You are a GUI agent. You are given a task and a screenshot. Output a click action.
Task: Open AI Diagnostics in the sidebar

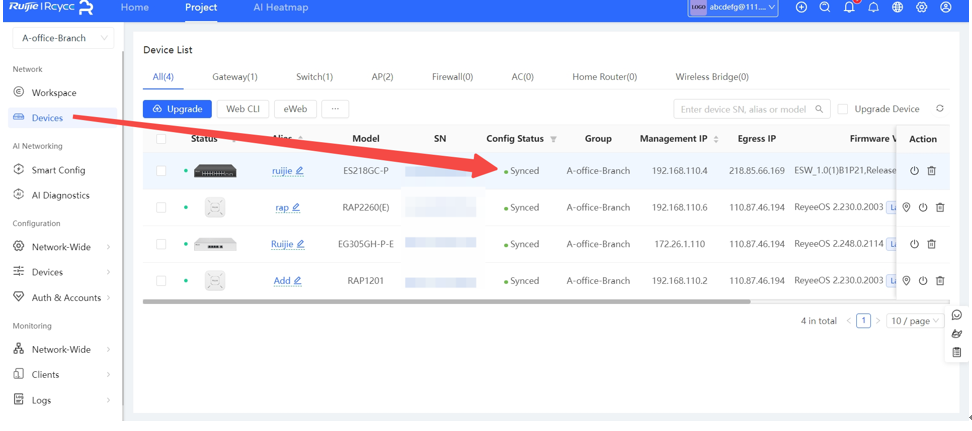point(61,195)
